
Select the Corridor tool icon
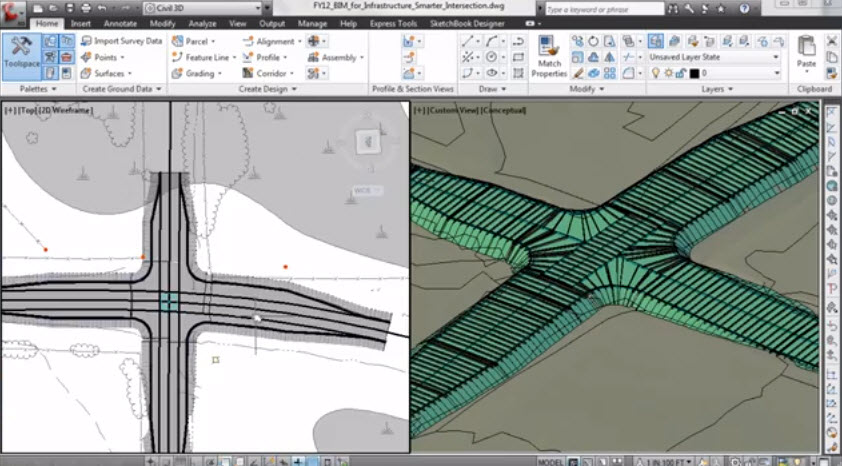coord(246,74)
